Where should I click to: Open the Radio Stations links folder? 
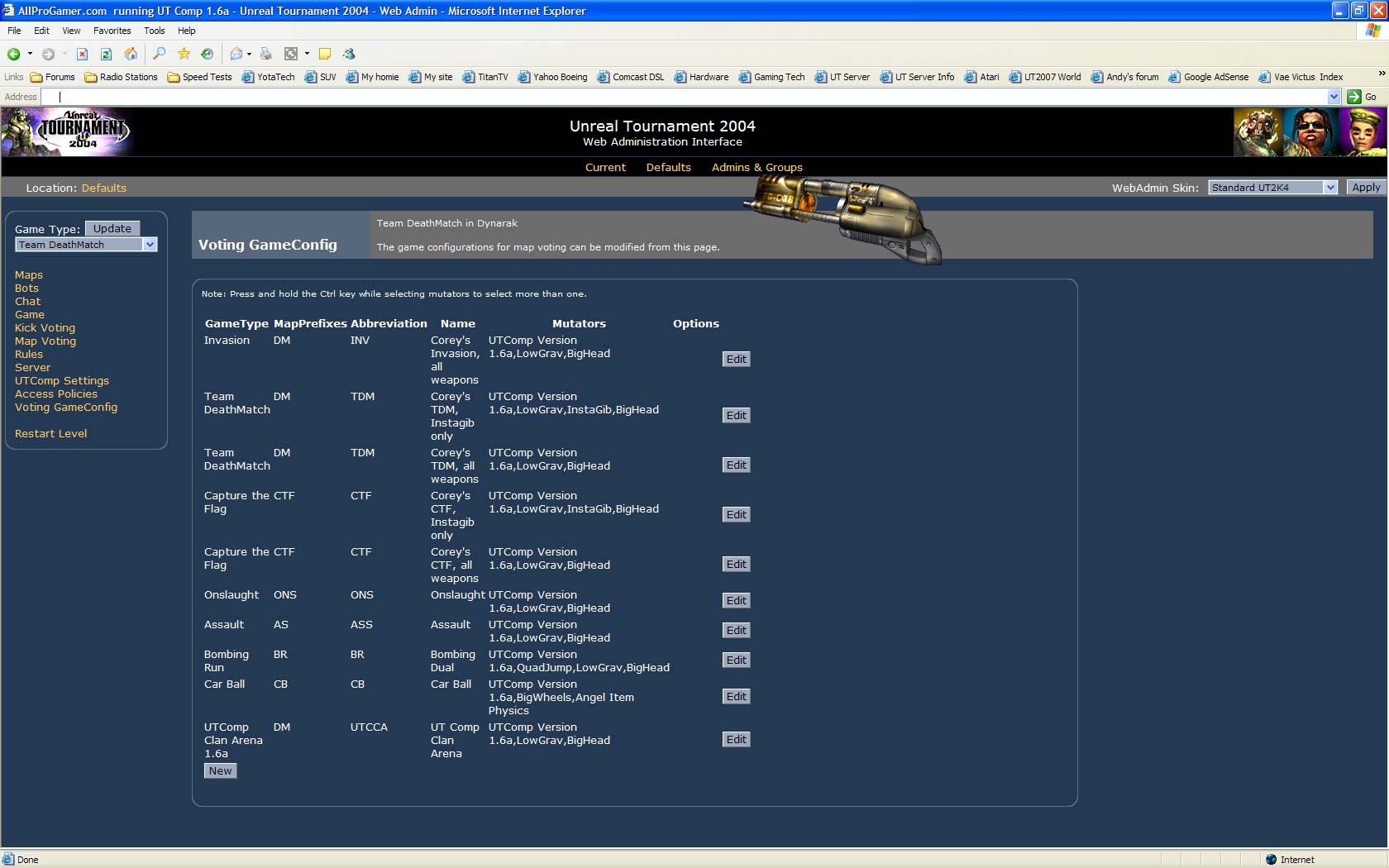point(122,77)
